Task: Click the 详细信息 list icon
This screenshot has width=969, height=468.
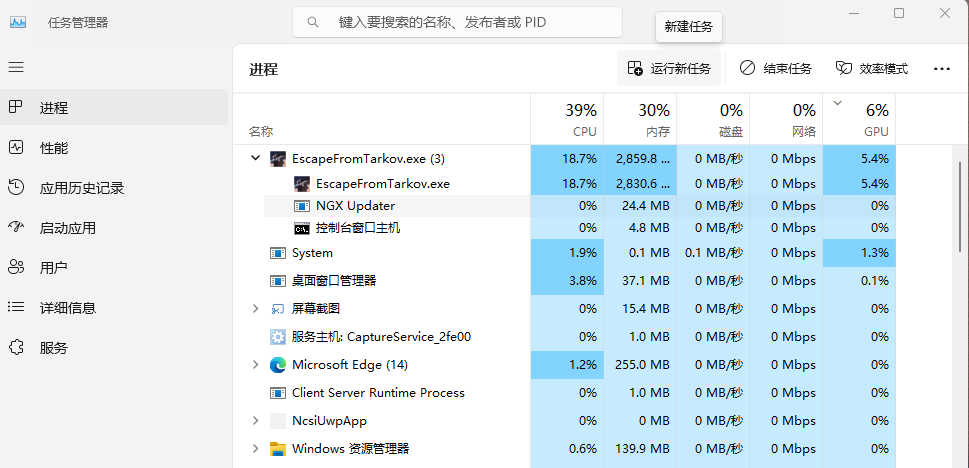Action: (16, 307)
